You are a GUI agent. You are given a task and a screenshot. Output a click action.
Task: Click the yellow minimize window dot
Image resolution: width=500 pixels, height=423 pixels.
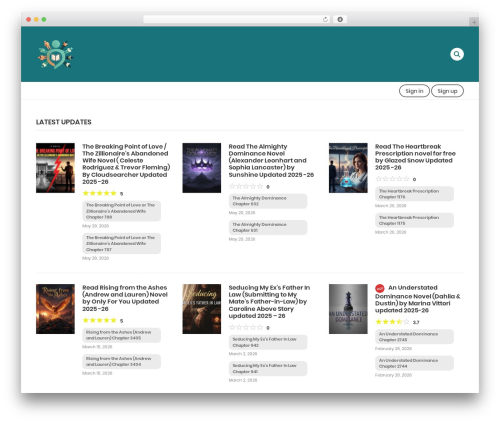click(36, 19)
